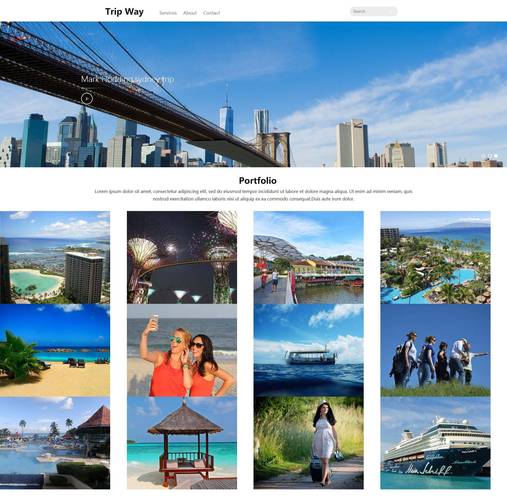The width and height of the screenshot is (507, 500).
Task: Select the last slider pagination dot
Action: pos(496,156)
